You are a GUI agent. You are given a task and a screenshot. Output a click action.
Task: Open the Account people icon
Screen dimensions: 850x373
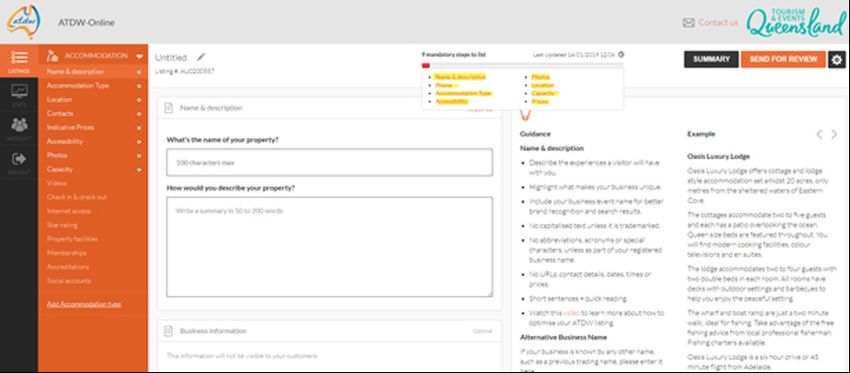tap(19, 125)
